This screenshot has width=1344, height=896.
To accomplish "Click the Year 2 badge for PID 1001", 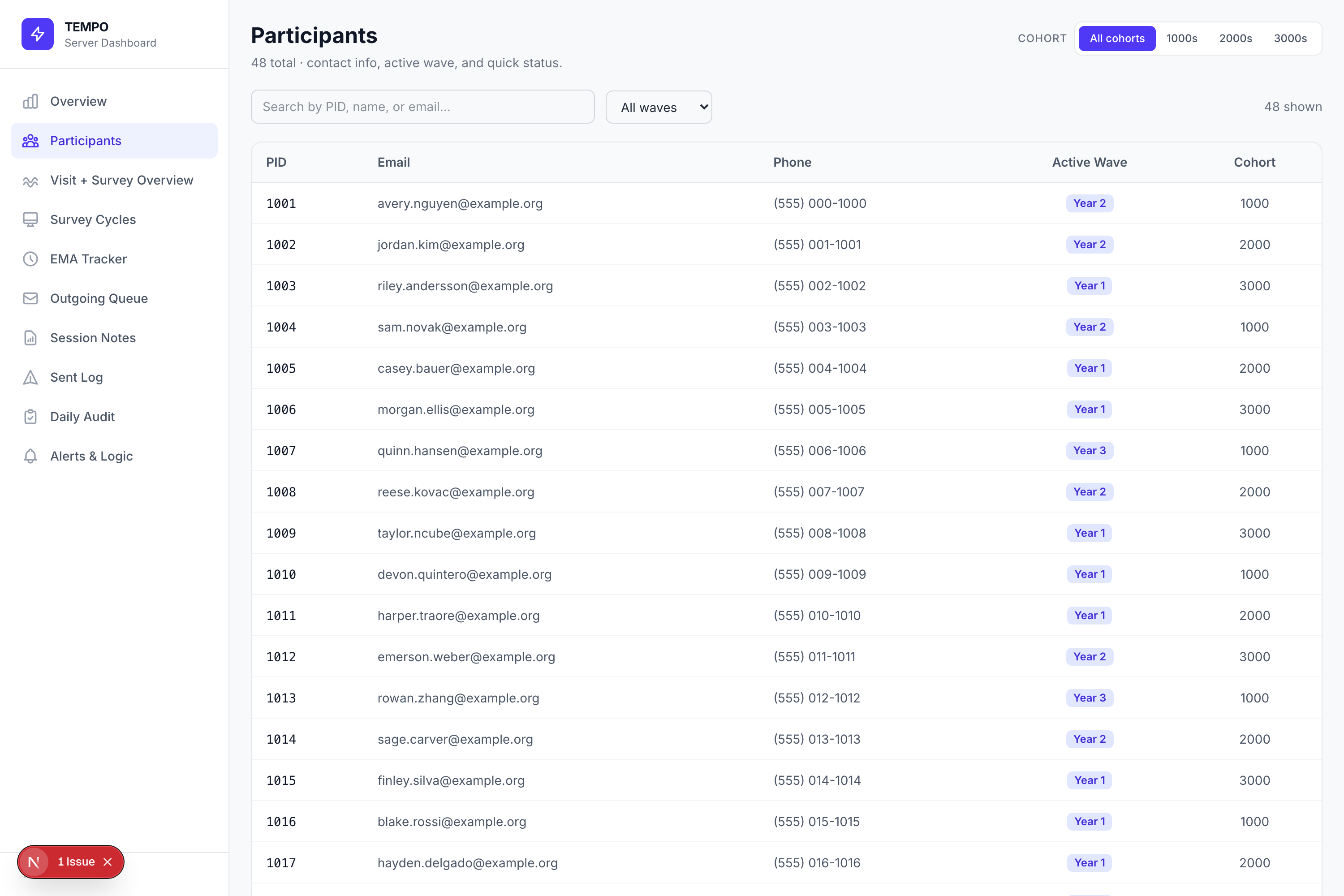I will pyautogui.click(x=1089, y=203).
